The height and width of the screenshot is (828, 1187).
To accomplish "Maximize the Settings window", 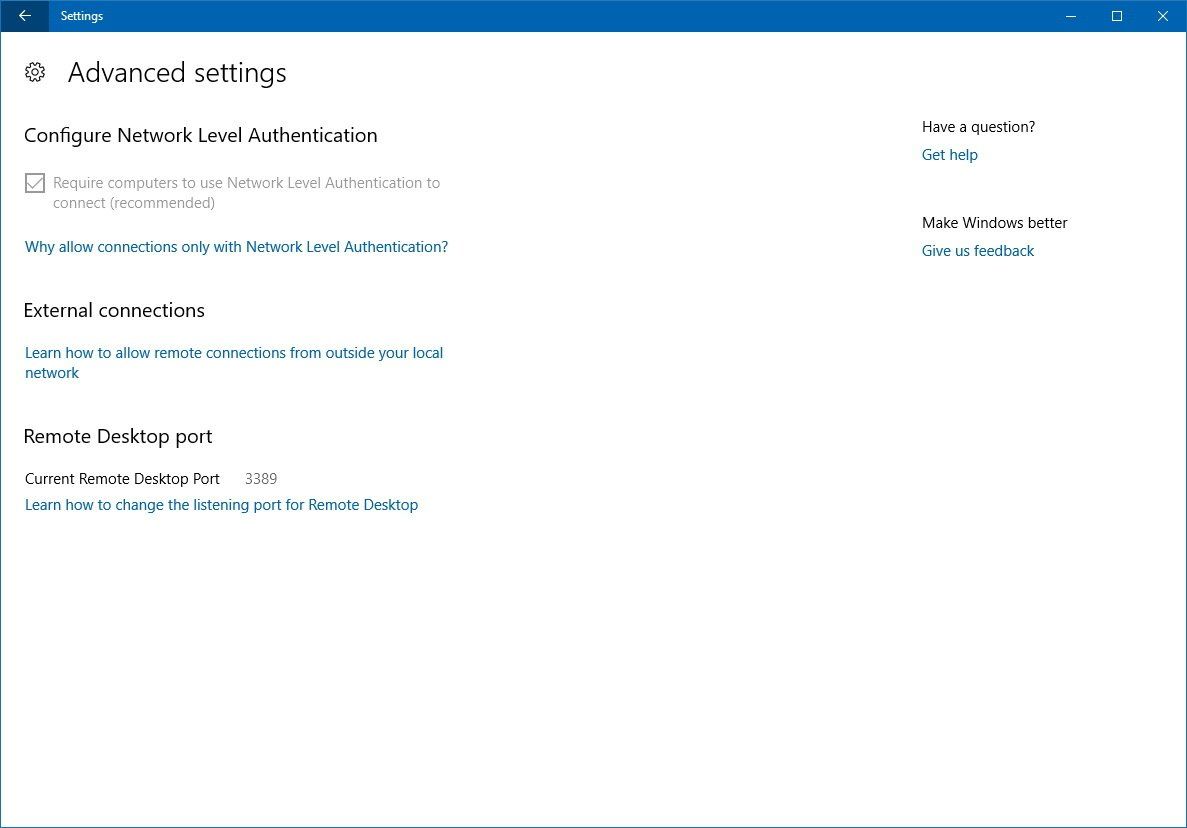I will (x=1116, y=16).
